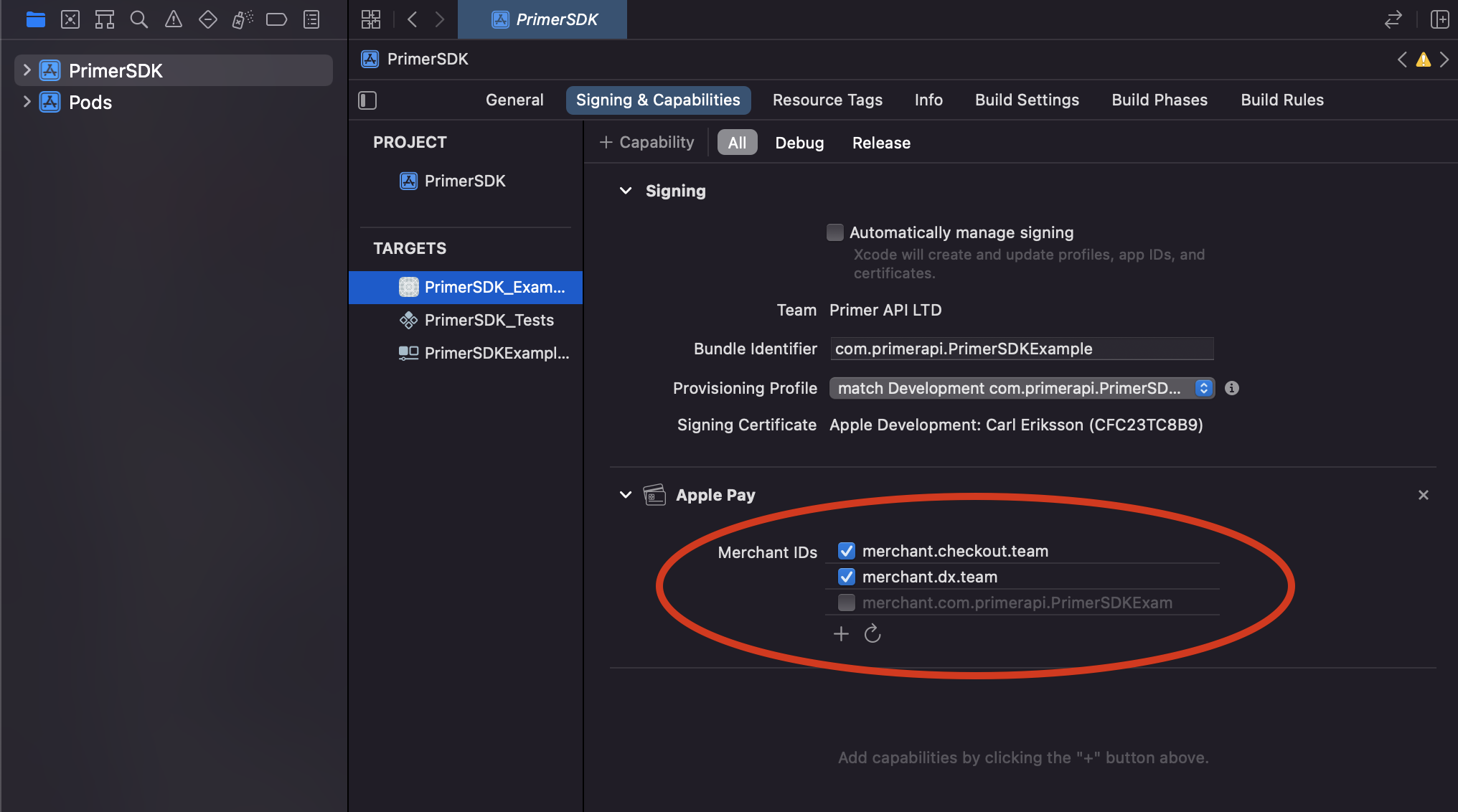Image resolution: width=1458 pixels, height=812 pixels.
Task: Switch to the Build Settings tab
Action: pos(1027,100)
